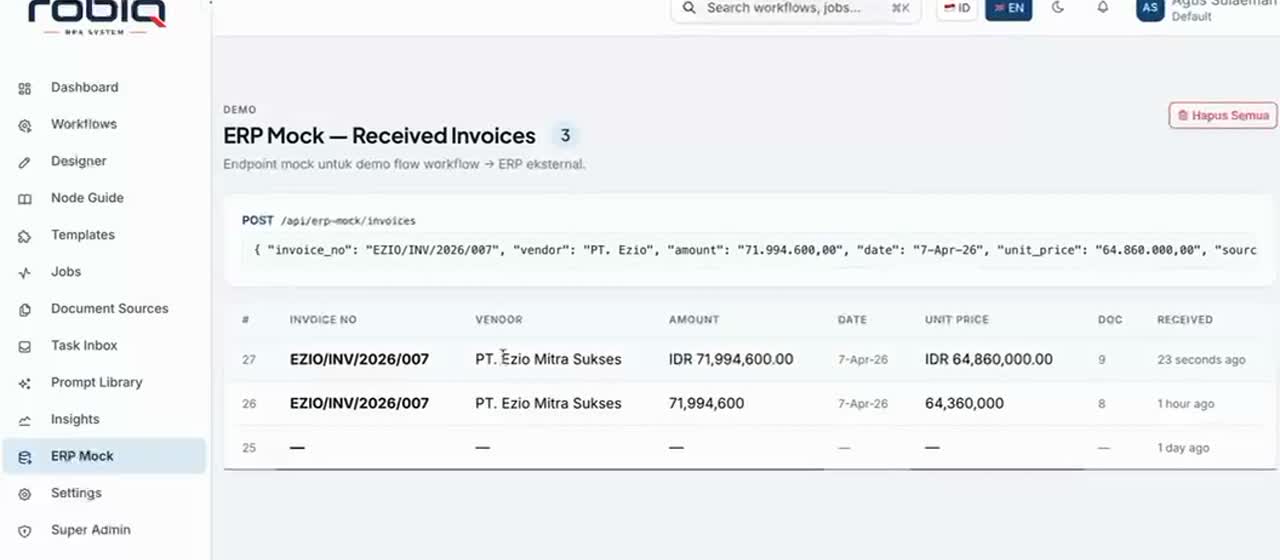
Task: Click the 1 day ago row timestamp
Action: point(1183,448)
